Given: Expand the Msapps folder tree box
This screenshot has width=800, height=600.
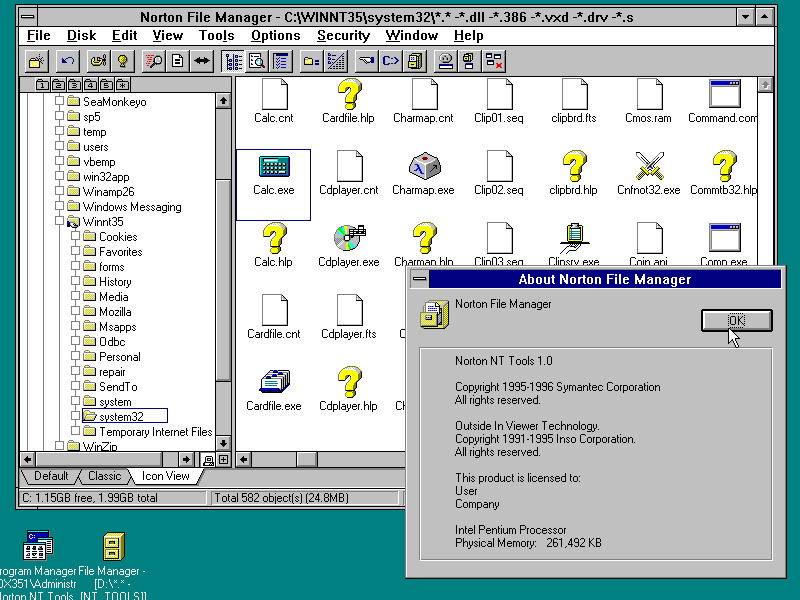Looking at the screenshot, I should point(76,326).
